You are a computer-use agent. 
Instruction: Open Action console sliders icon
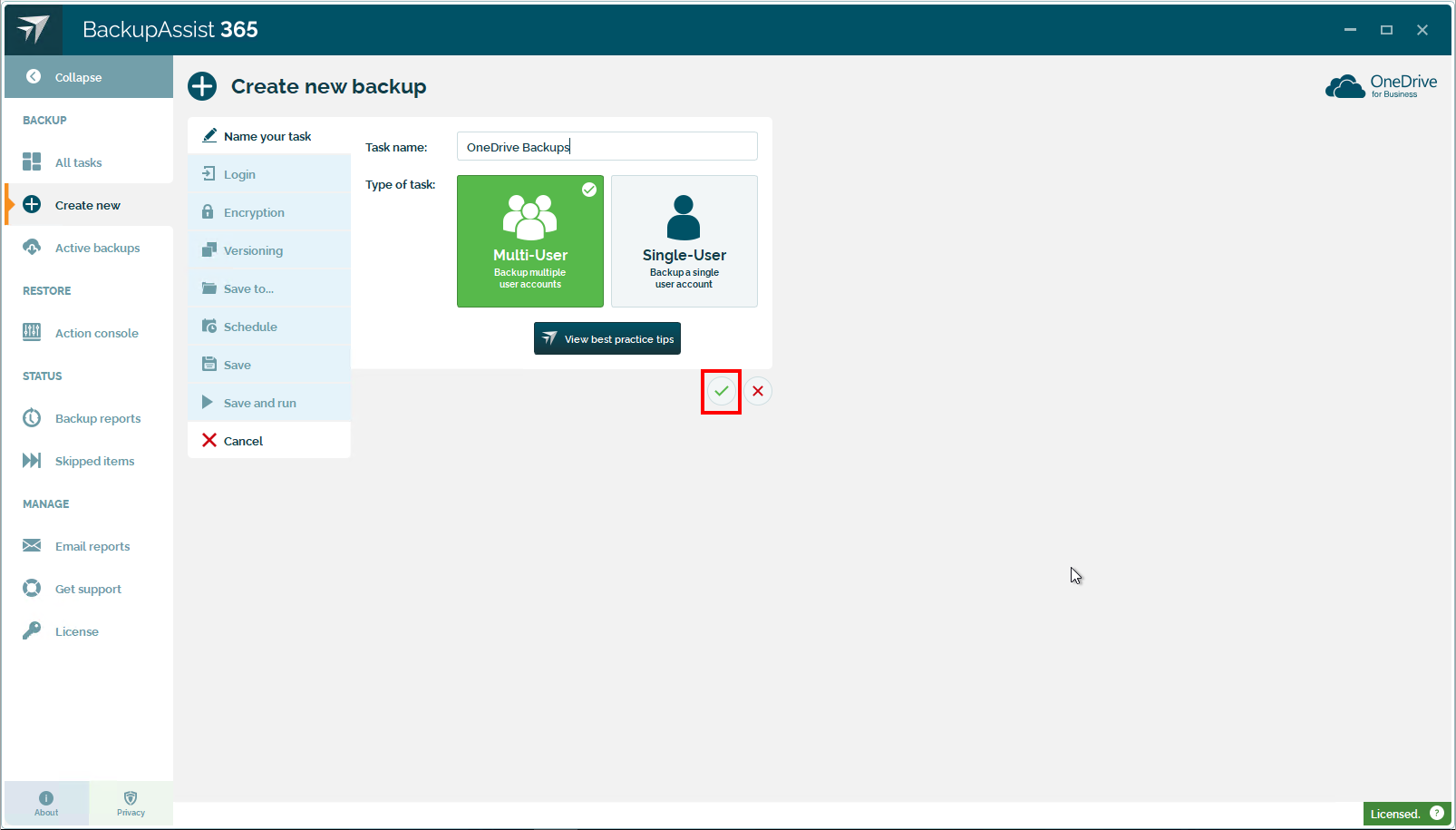point(32,332)
